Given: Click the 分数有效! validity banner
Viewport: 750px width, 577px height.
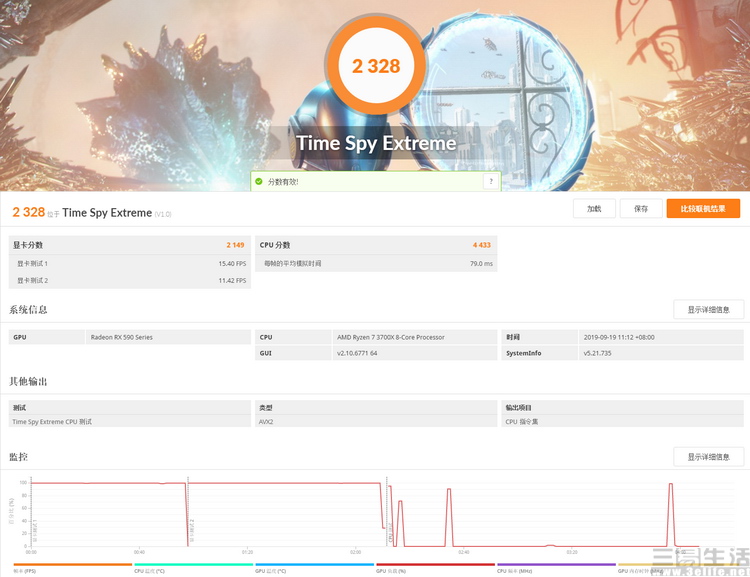Looking at the screenshot, I should click(x=375, y=181).
